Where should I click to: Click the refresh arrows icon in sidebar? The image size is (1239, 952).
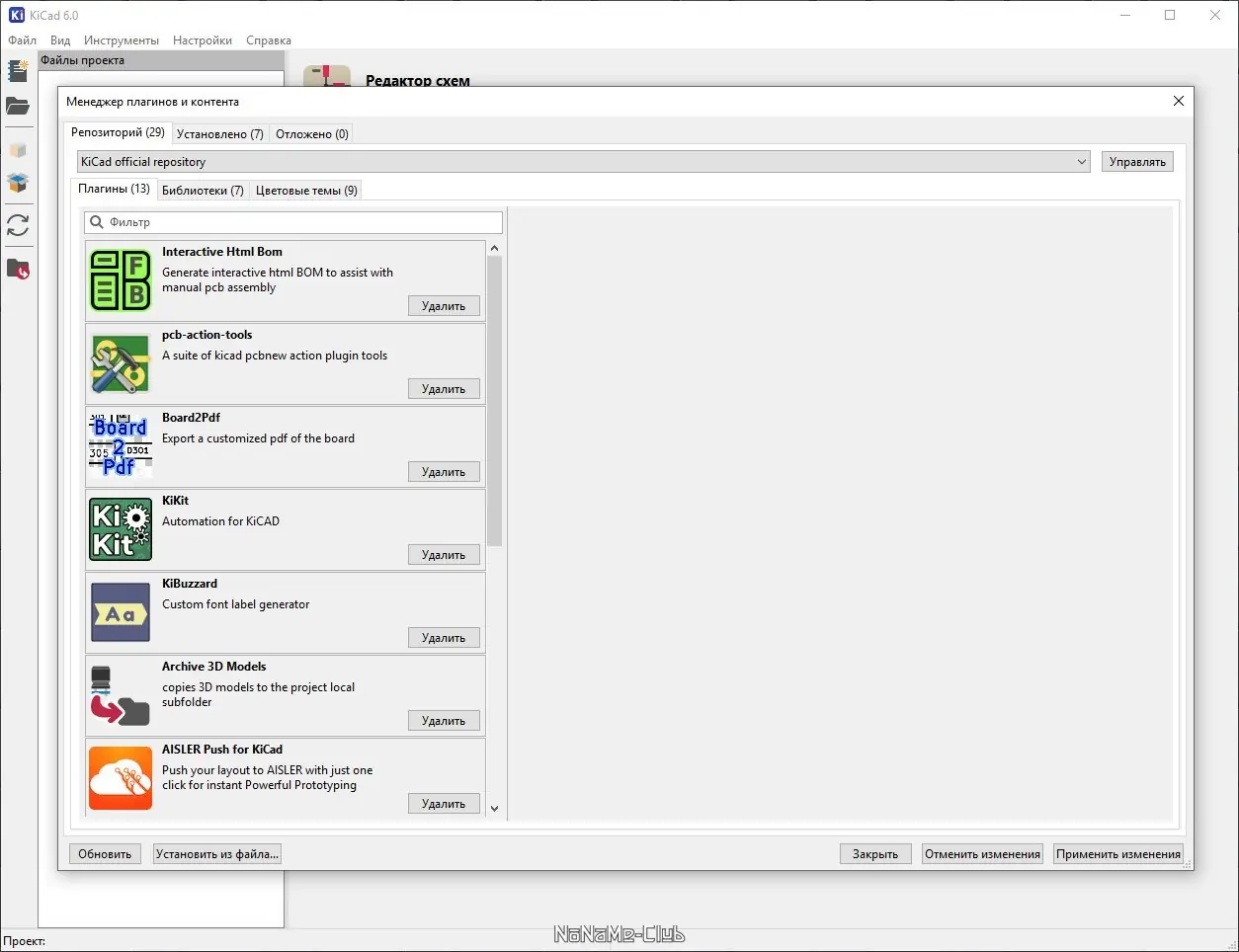tap(18, 225)
